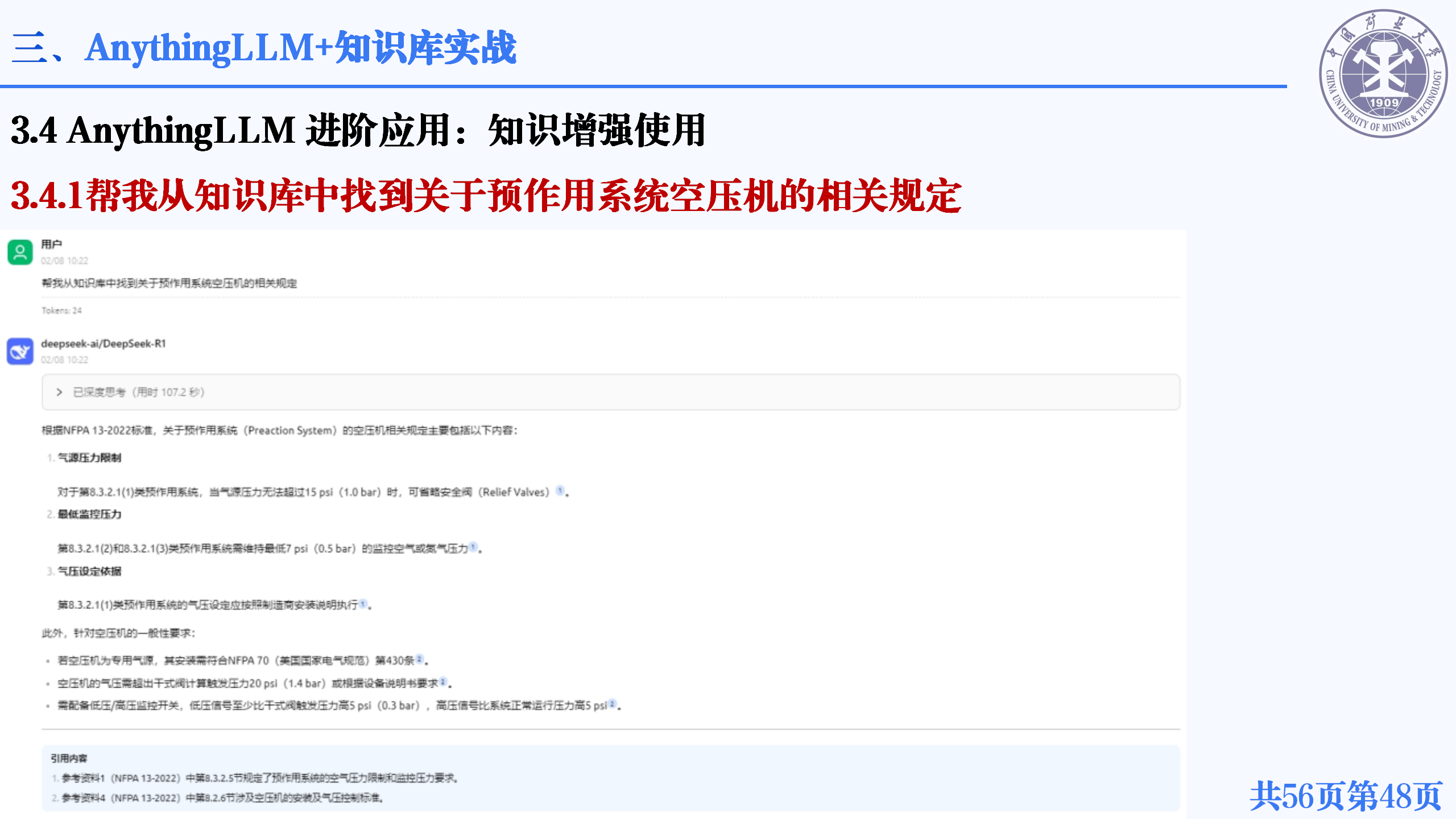Viewport: 1456px width, 819px height.
Task: Click the heading '1. 气源压力限制'
Action: (84, 458)
